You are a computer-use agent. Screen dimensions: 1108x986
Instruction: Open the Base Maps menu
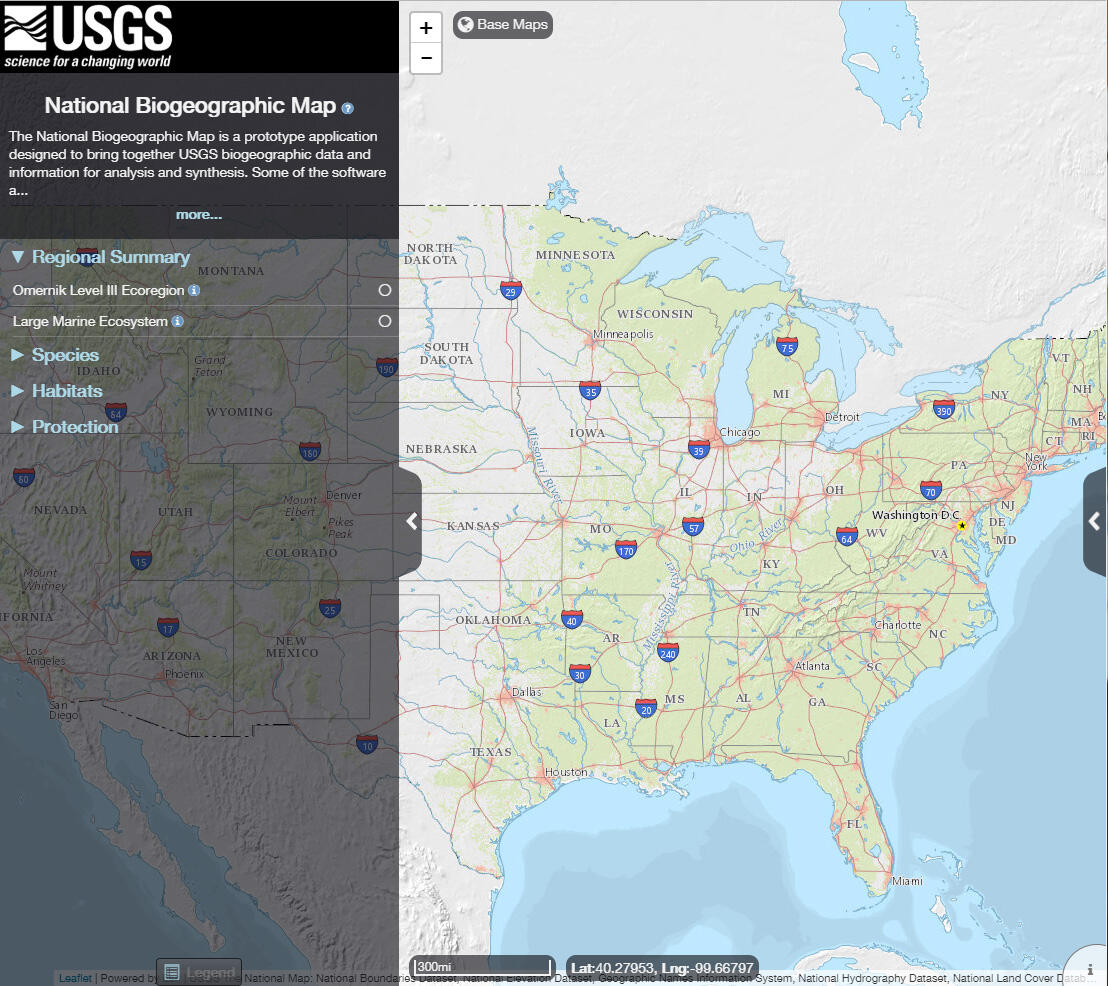tap(502, 24)
